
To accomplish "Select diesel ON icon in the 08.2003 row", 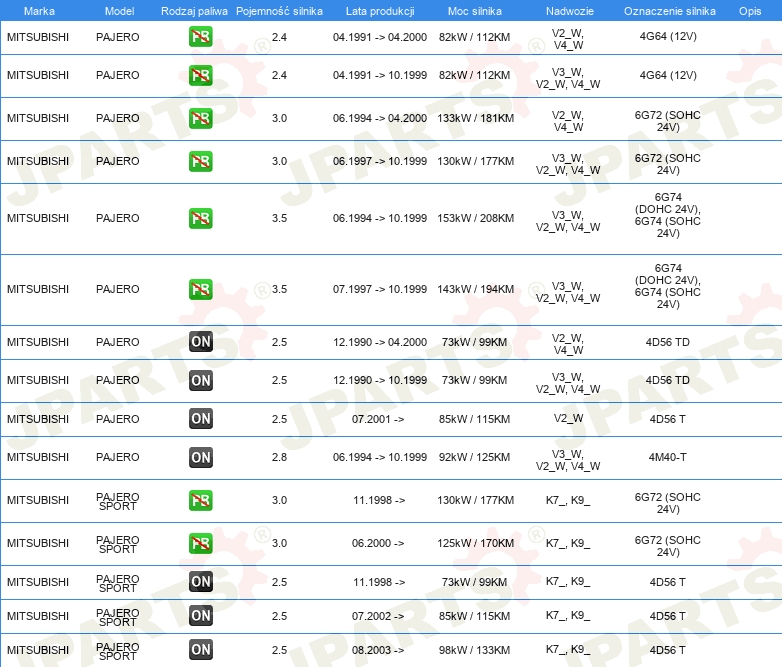I will point(200,649).
